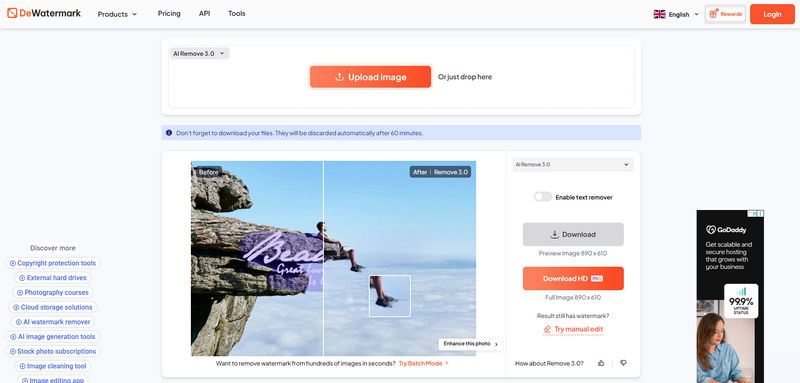Open the Tools menu item
Screen dimensions: 800x383
[x=237, y=14]
